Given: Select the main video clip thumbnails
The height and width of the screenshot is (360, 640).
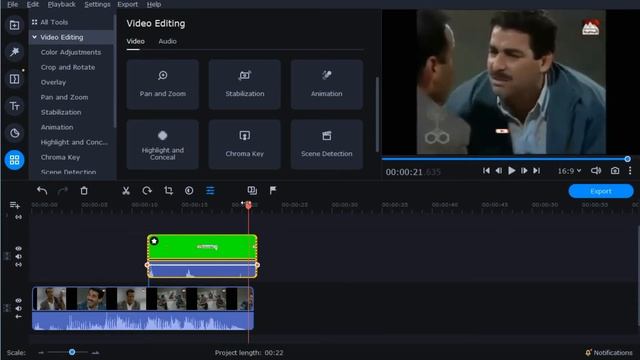Looking at the screenshot, I should (143, 299).
